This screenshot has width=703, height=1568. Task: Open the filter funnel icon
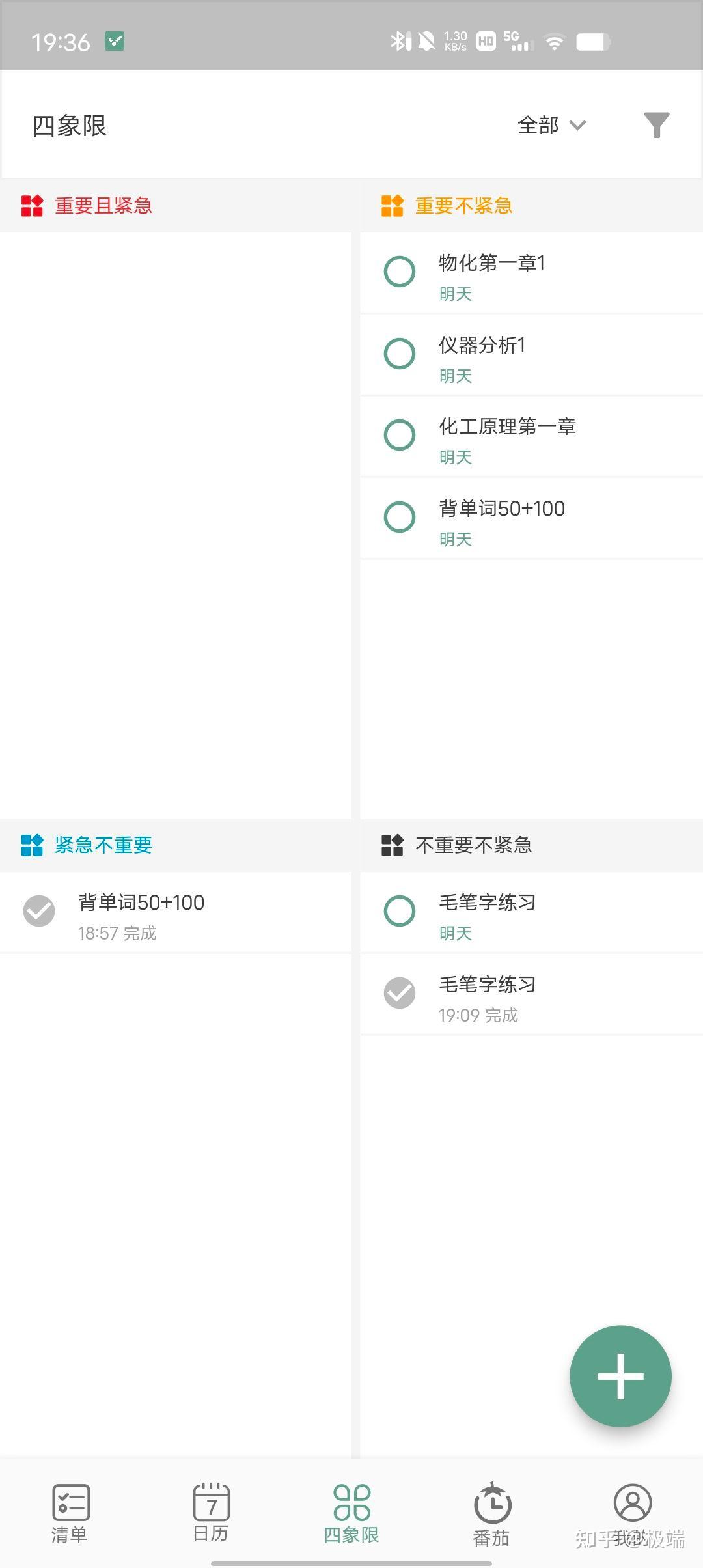click(656, 125)
